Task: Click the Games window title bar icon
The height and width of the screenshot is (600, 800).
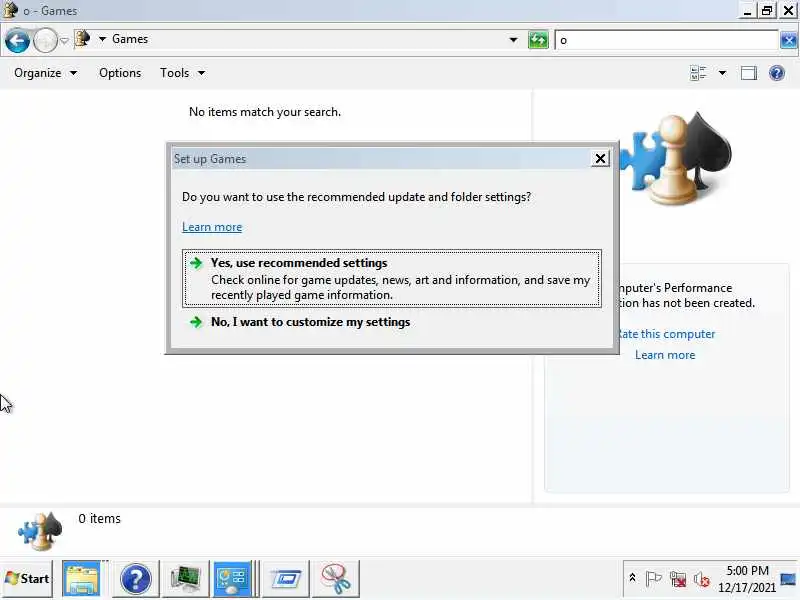Action: 10,10
